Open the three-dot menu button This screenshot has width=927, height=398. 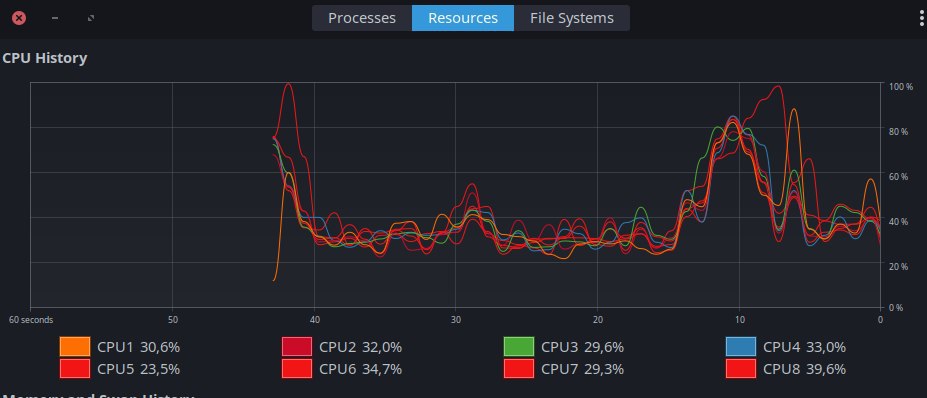(922, 18)
